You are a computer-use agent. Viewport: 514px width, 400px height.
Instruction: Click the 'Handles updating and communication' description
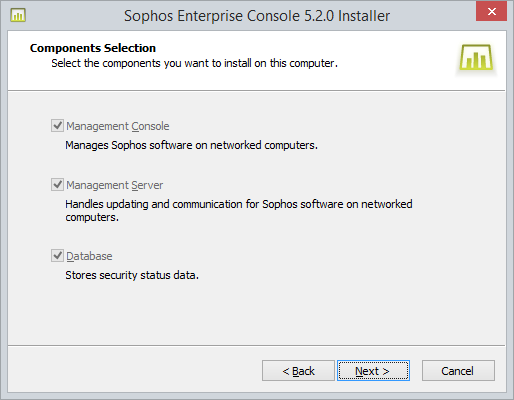pos(239,210)
